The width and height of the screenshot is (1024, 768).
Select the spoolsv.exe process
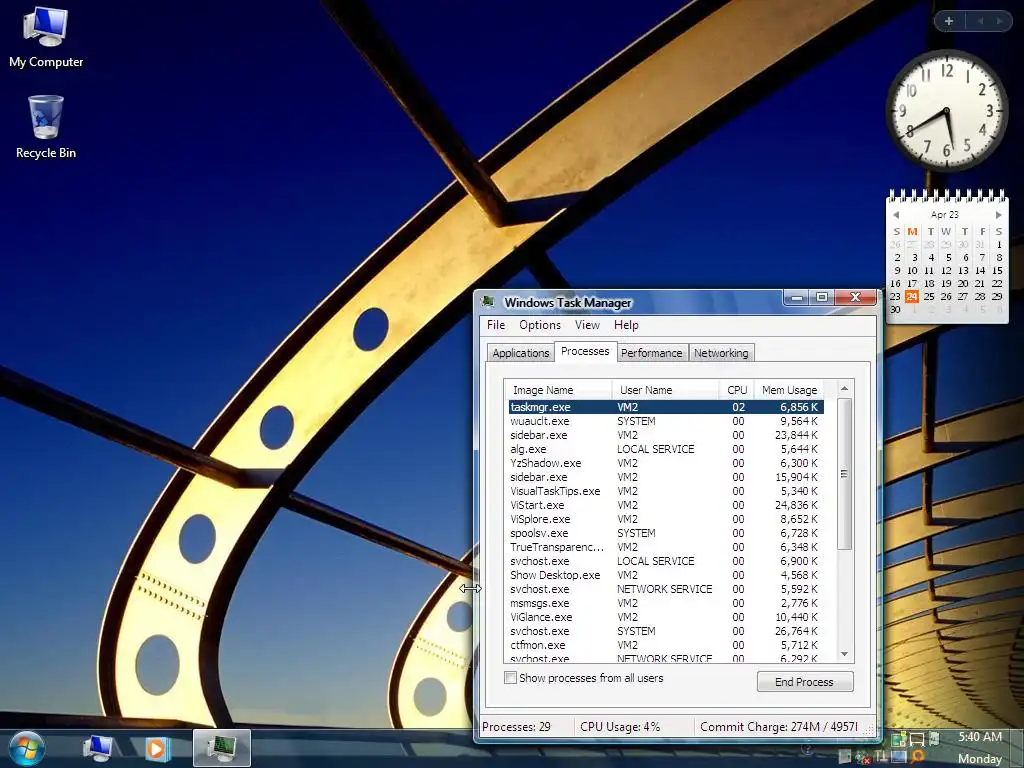pos(539,533)
